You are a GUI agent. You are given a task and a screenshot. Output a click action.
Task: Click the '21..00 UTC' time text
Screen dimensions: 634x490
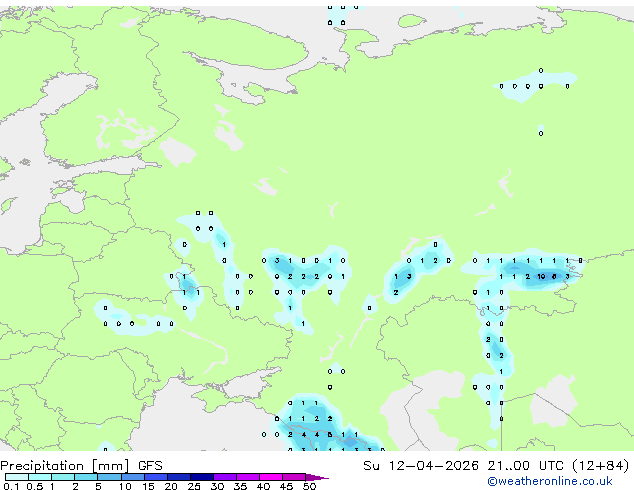coord(526,466)
